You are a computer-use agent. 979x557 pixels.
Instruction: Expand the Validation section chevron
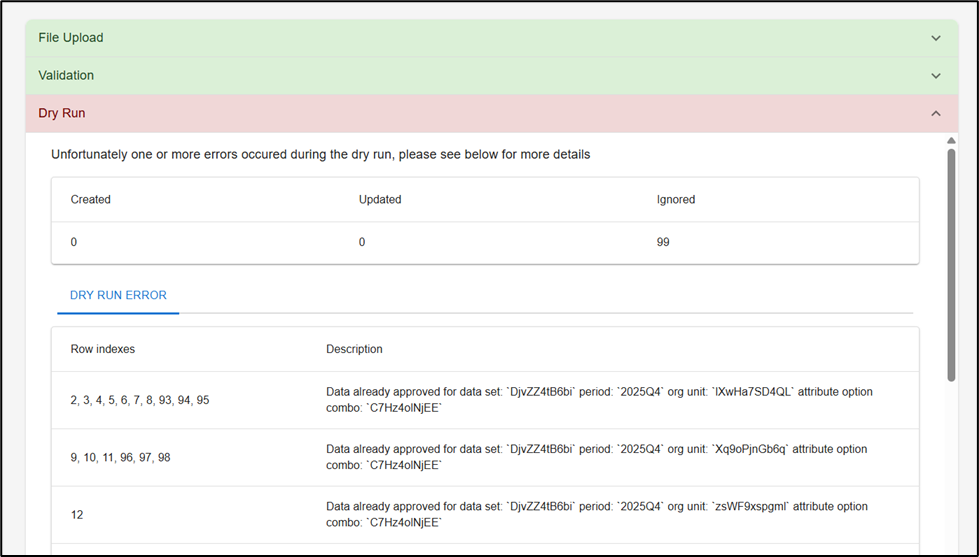(936, 76)
